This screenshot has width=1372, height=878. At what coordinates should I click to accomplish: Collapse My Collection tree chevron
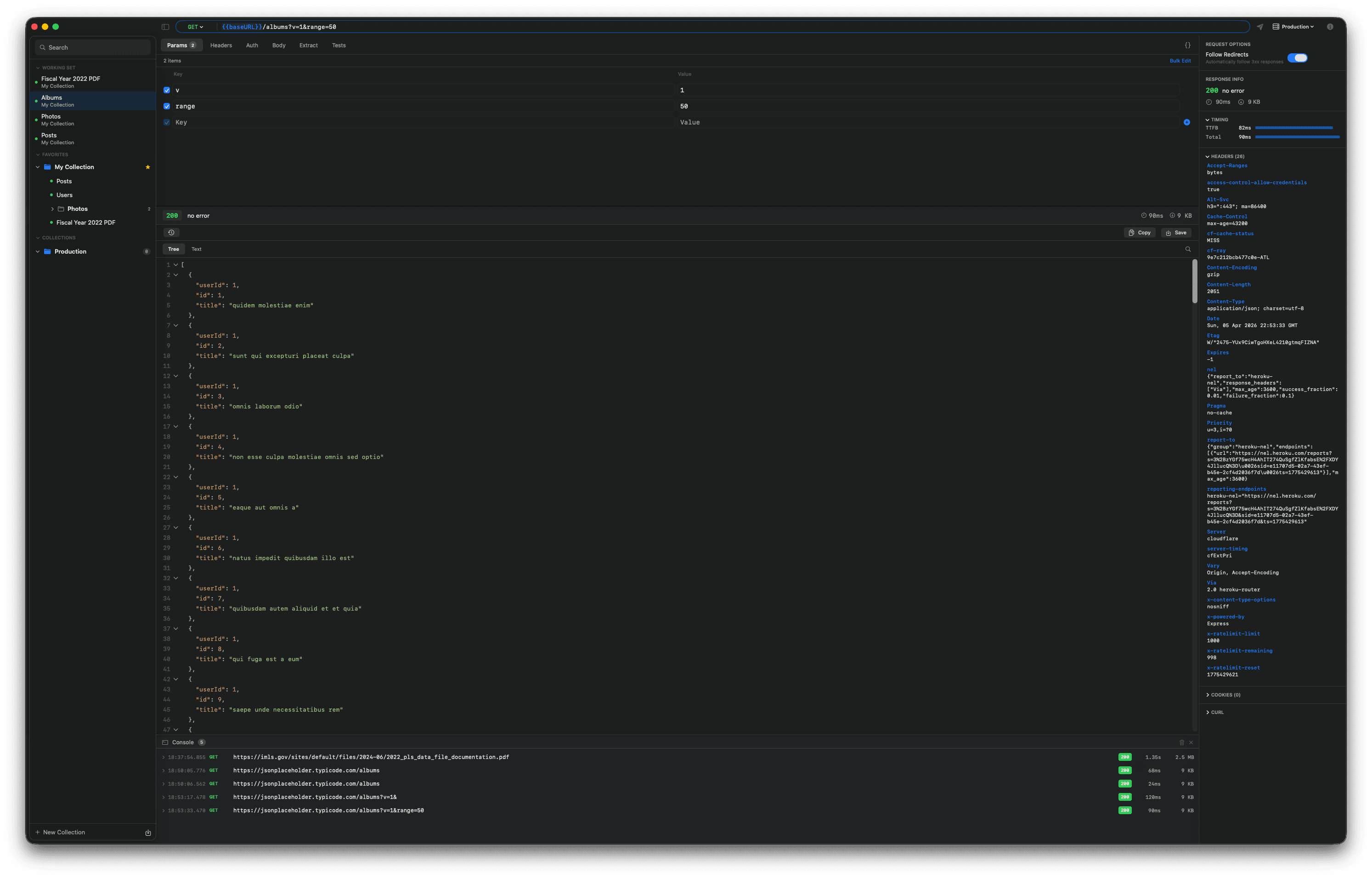click(38, 167)
